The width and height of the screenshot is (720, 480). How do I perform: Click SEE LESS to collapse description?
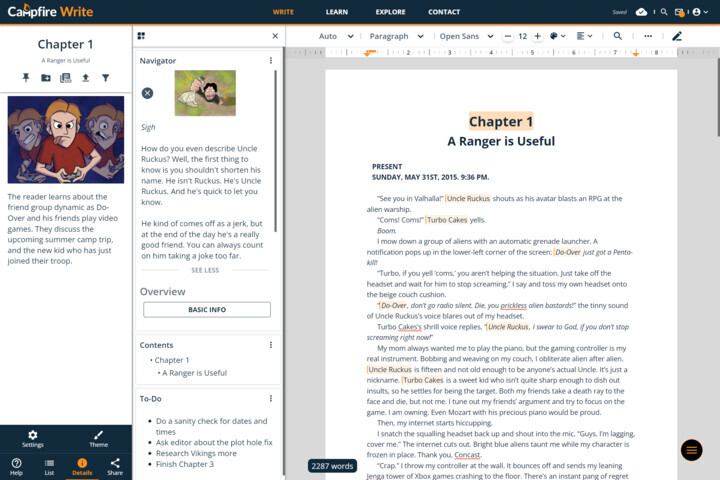point(205,270)
